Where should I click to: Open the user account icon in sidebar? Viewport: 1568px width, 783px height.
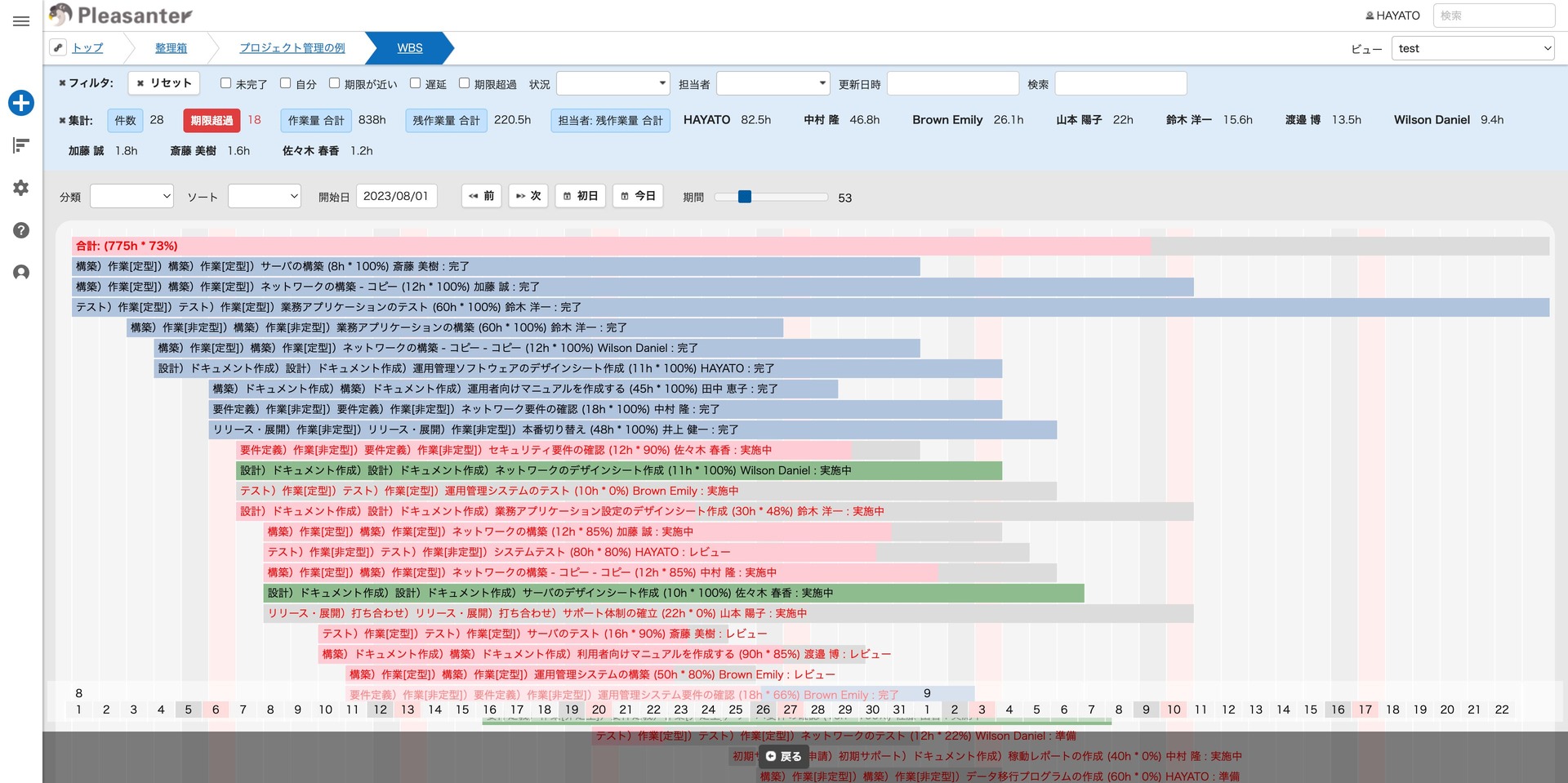point(21,273)
